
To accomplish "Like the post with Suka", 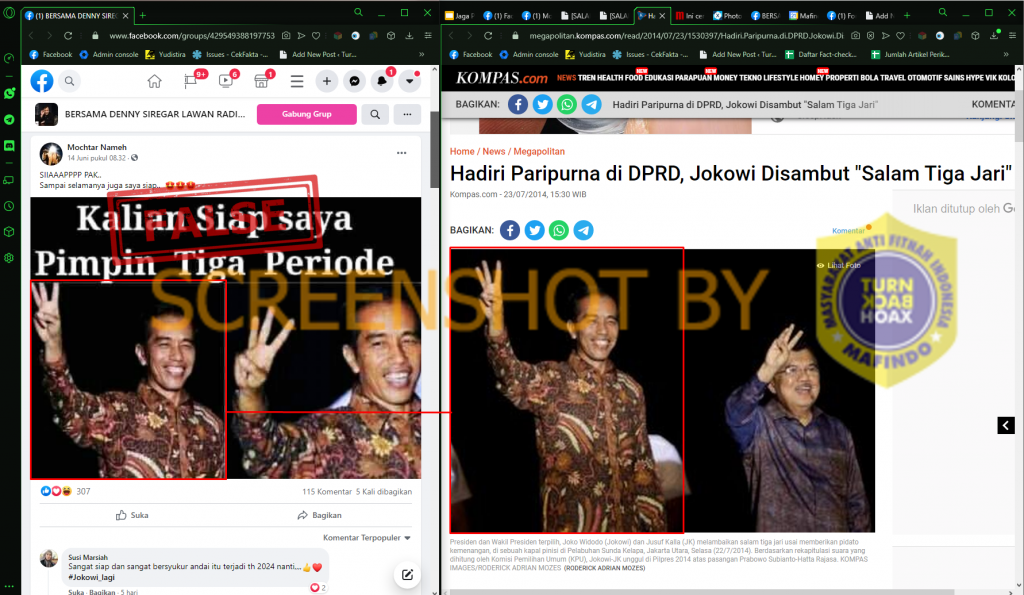I will [x=133, y=515].
